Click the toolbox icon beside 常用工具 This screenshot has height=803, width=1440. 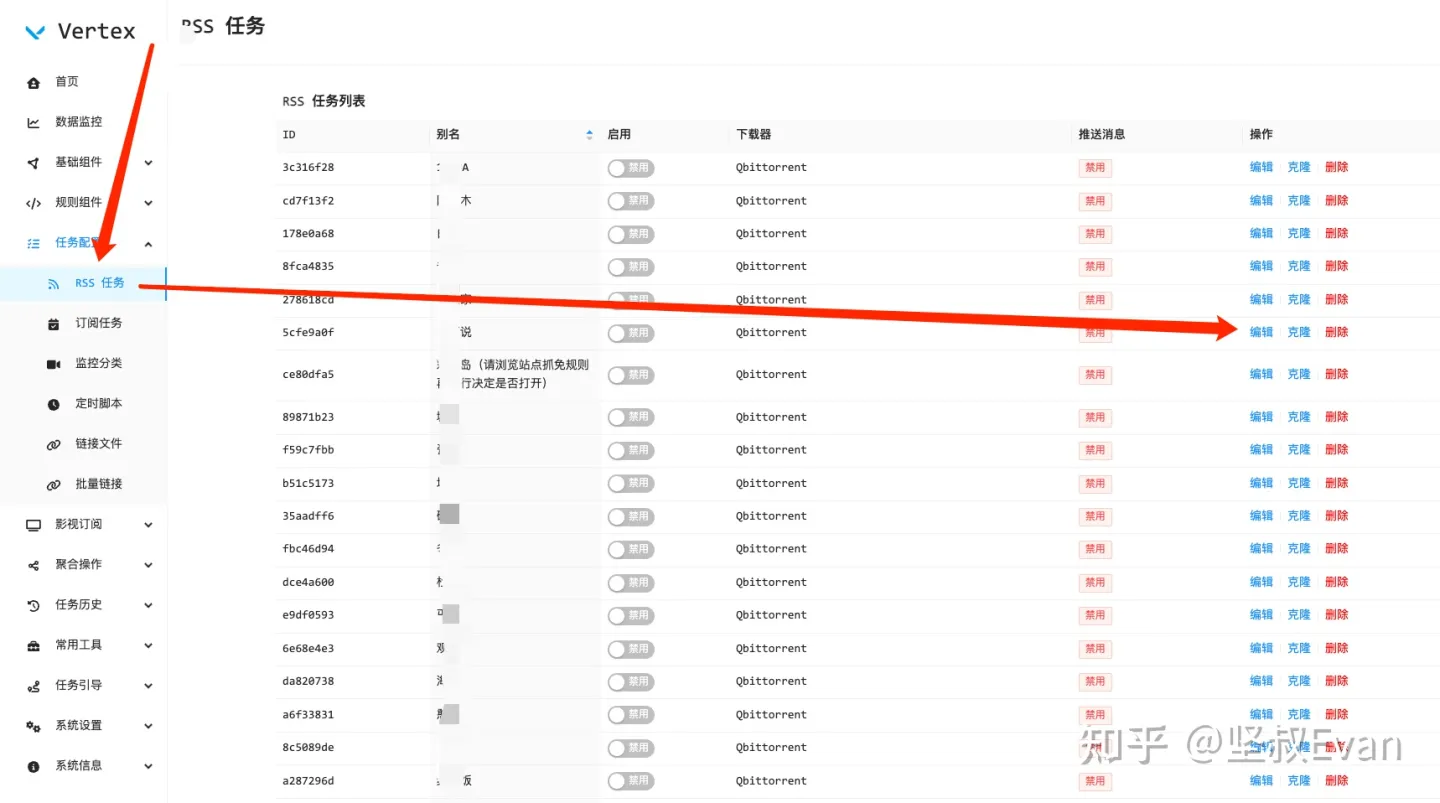pos(33,645)
